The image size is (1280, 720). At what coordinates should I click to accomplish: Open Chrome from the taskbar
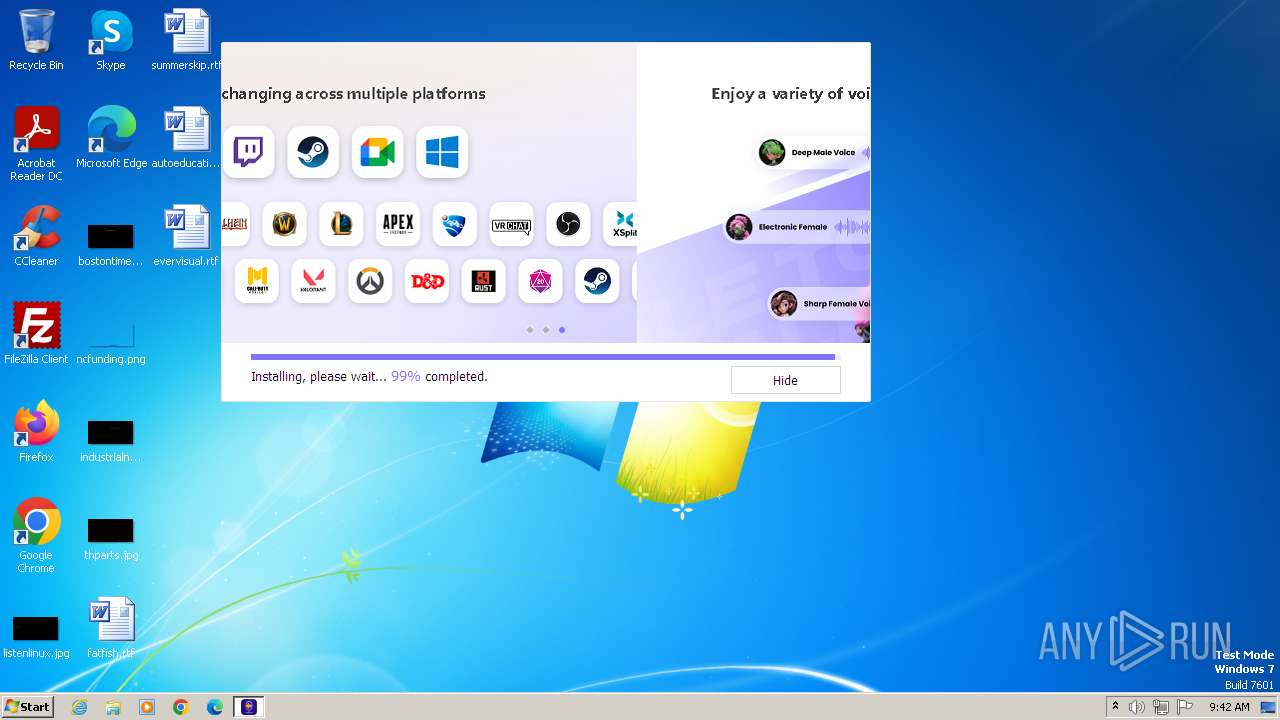[x=181, y=707]
